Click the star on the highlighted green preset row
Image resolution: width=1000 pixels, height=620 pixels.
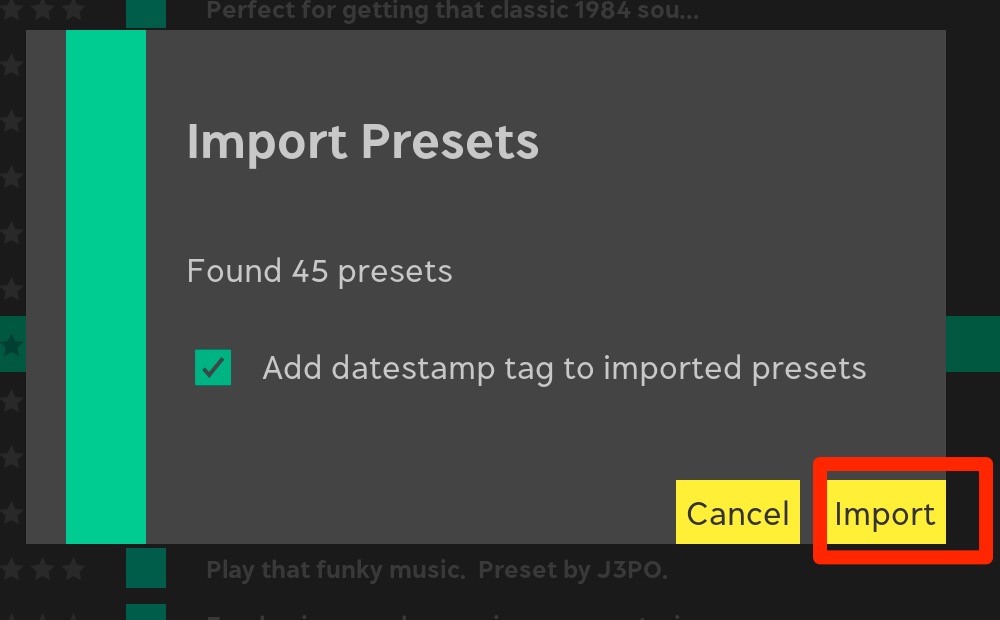11,345
